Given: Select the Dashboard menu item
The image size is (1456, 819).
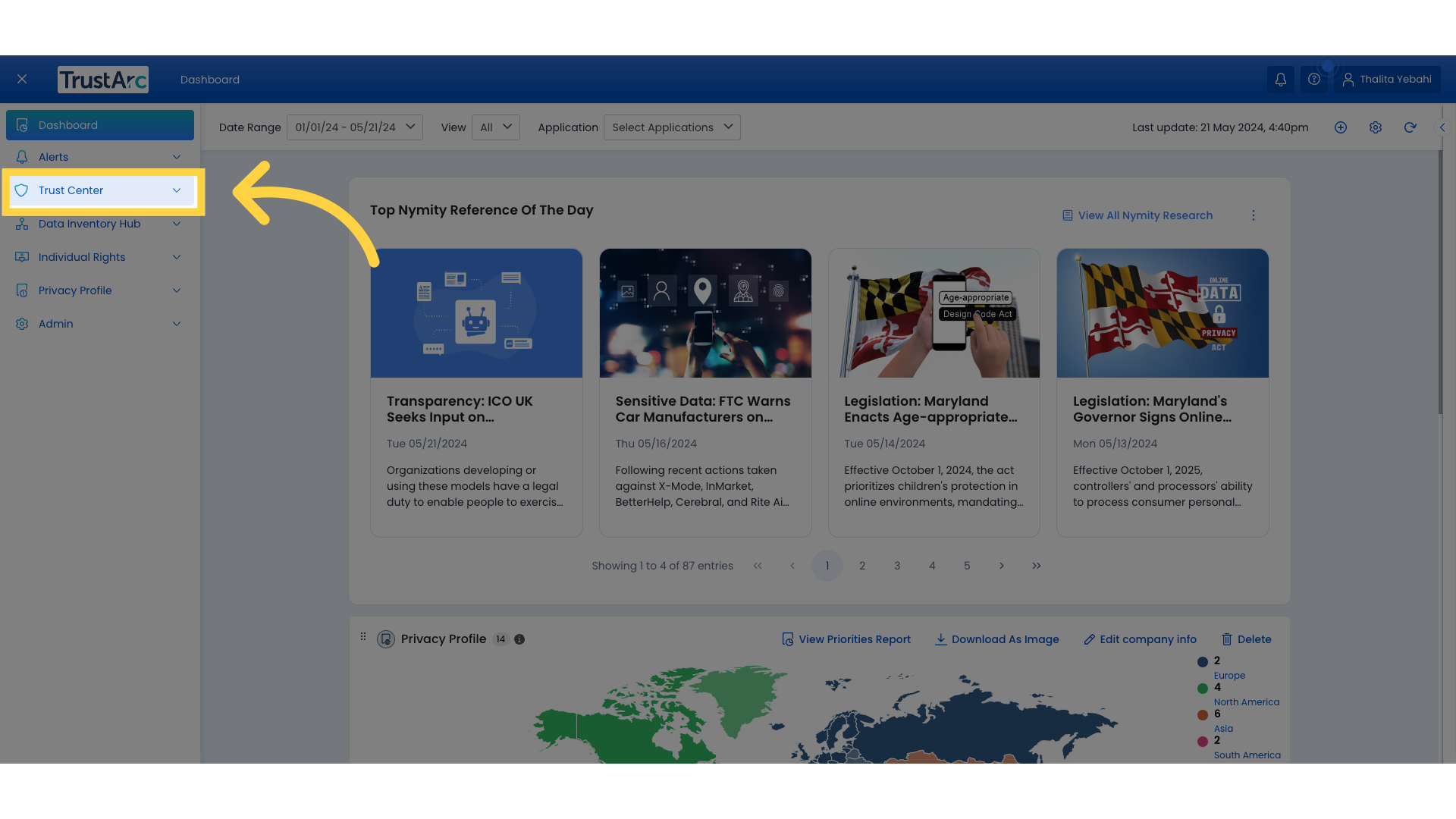Looking at the screenshot, I should click(67, 124).
